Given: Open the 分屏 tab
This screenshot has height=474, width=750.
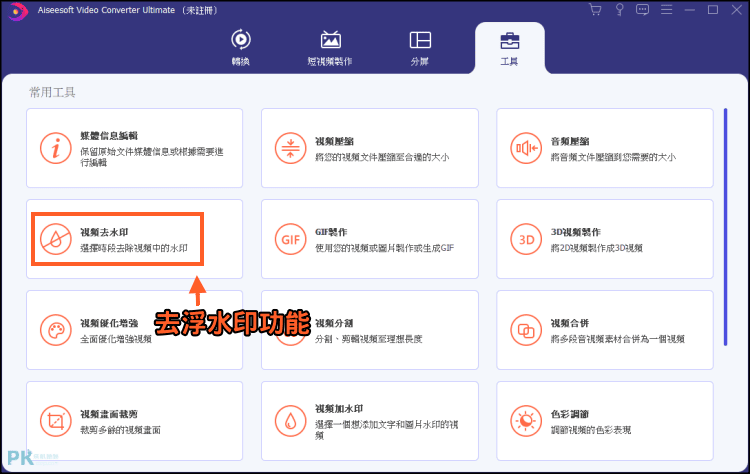Looking at the screenshot, I should click(420, 48).
